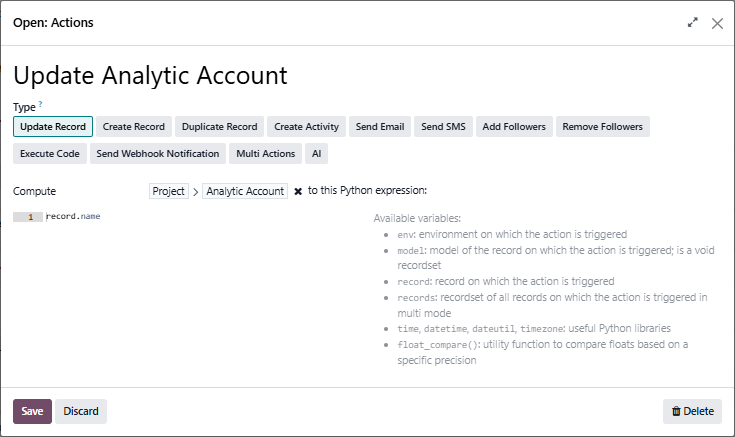Set action type to Send SMS
Image resolution: width=735 pixels, height=437 pixels.
[x=443, y=127]
